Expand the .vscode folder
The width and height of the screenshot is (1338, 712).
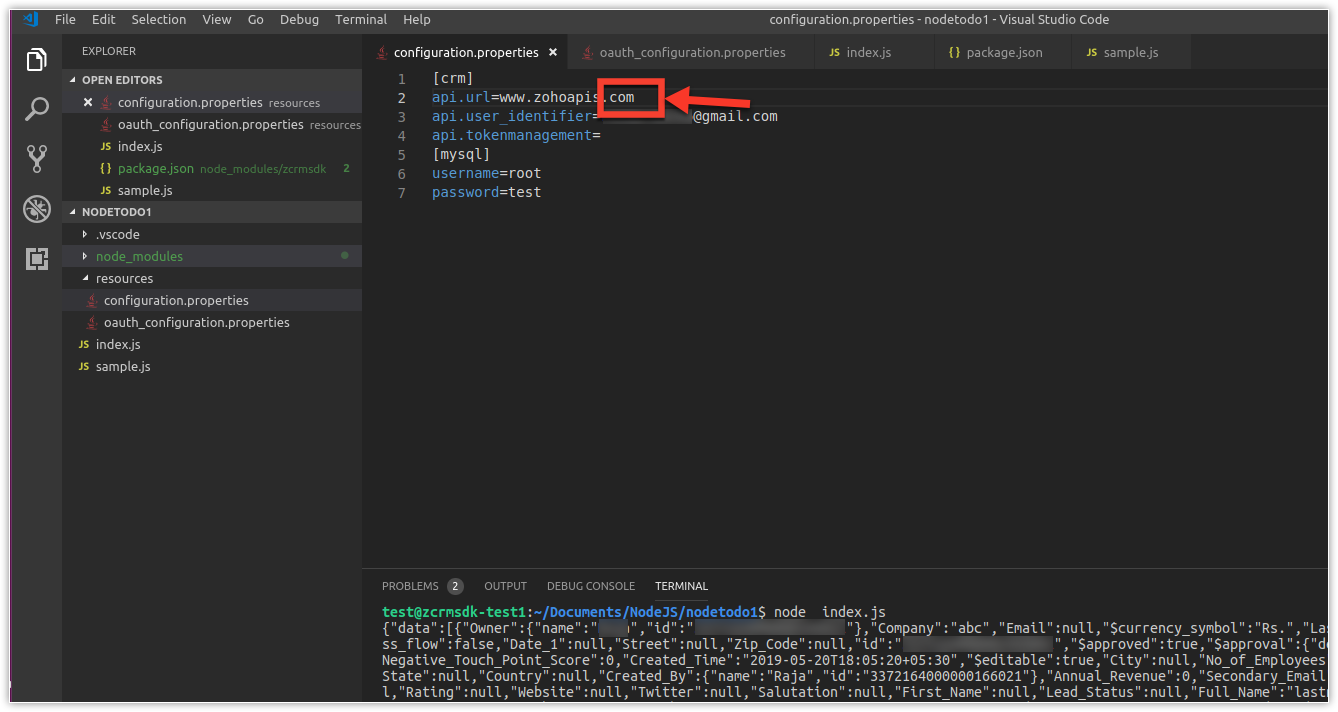(x=212, y=234)
